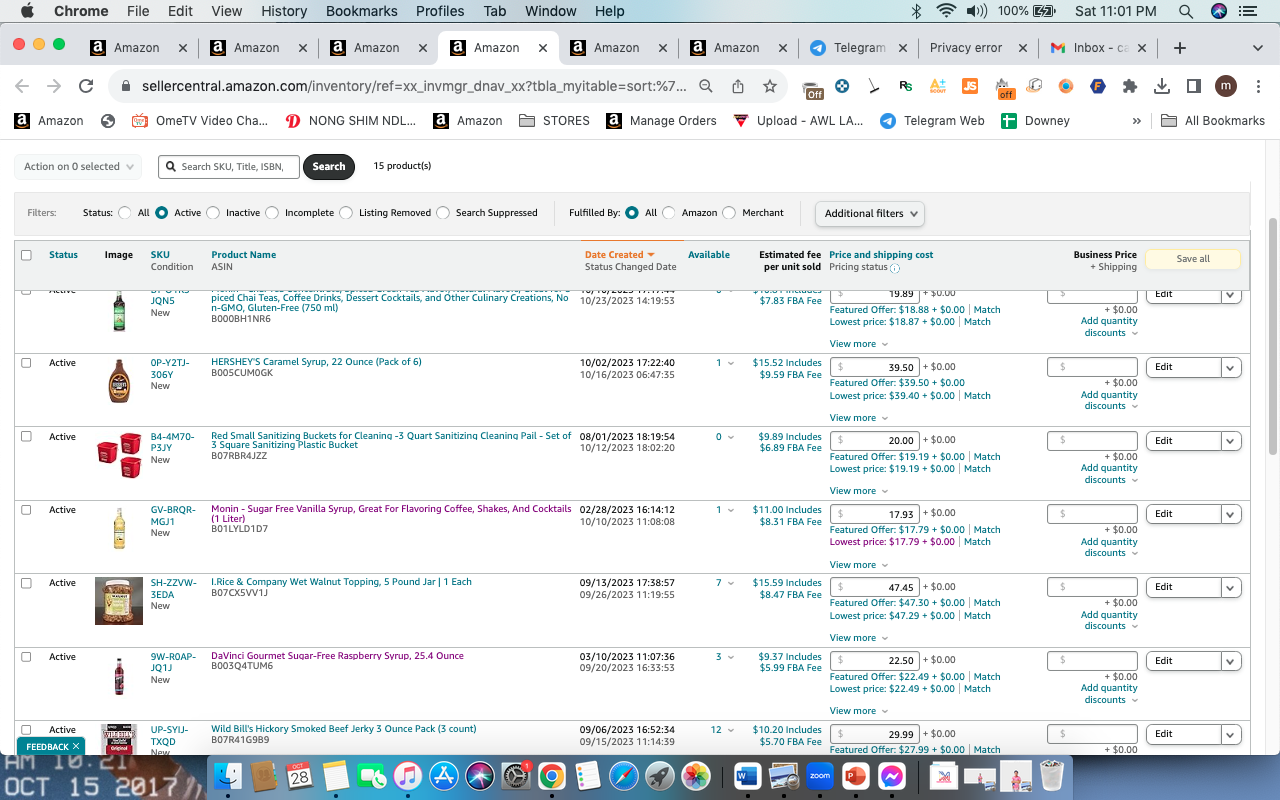This screenshot has height=800, width=1280.
Task: Open the Extensions puzzle-piece menu
Action: 1130,87
